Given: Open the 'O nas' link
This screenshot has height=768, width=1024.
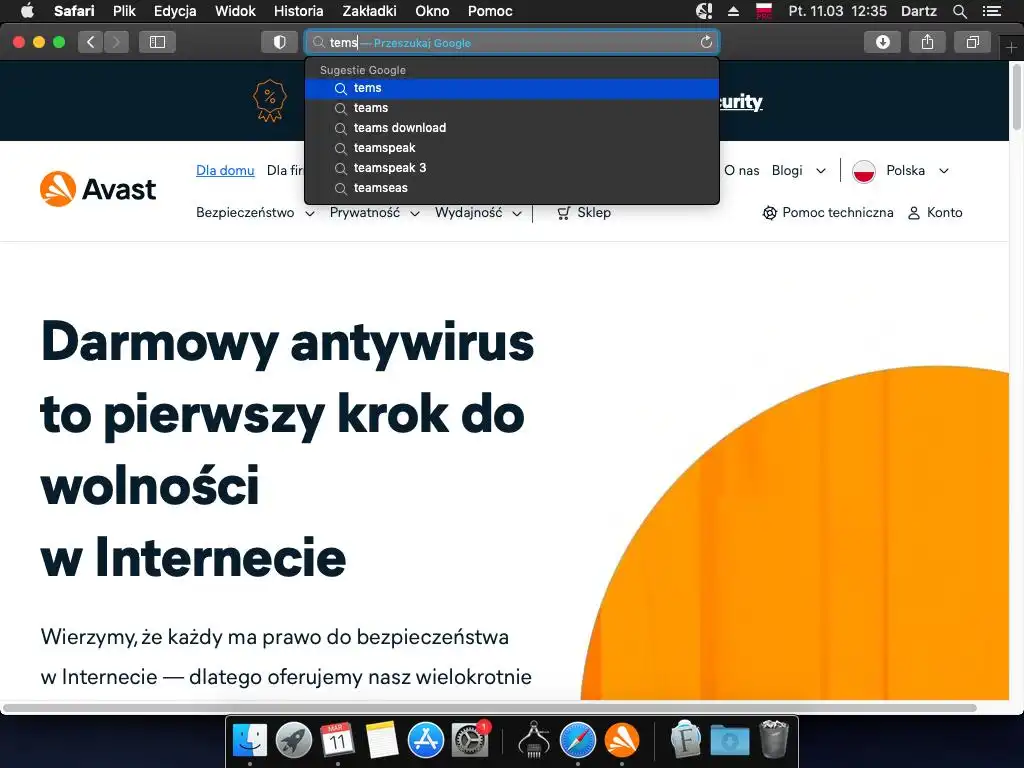Looking at the screenshot, I should [741, 170].
